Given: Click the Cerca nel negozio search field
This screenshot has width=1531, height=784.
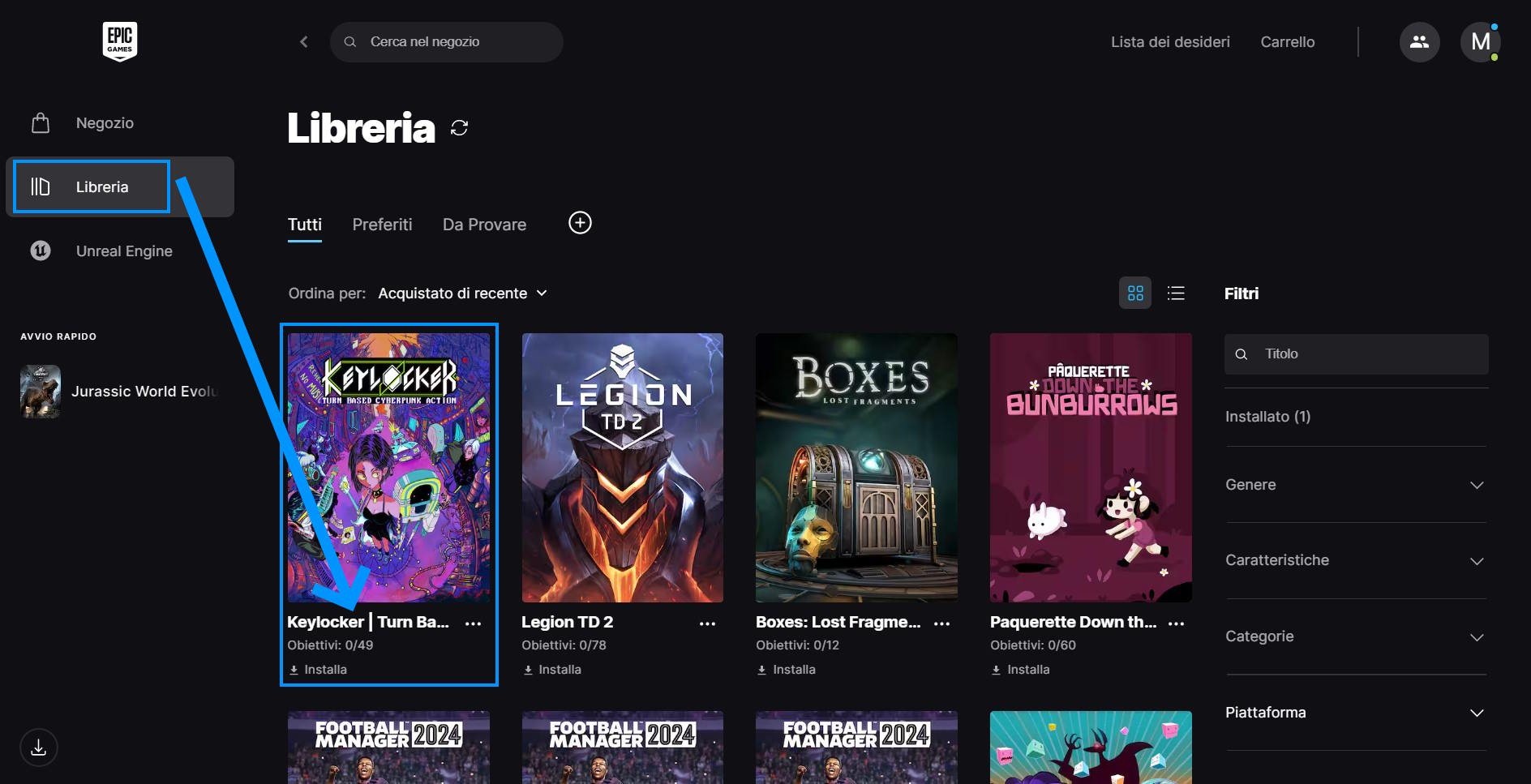Looking at the screenshot, I should [446, 41].
